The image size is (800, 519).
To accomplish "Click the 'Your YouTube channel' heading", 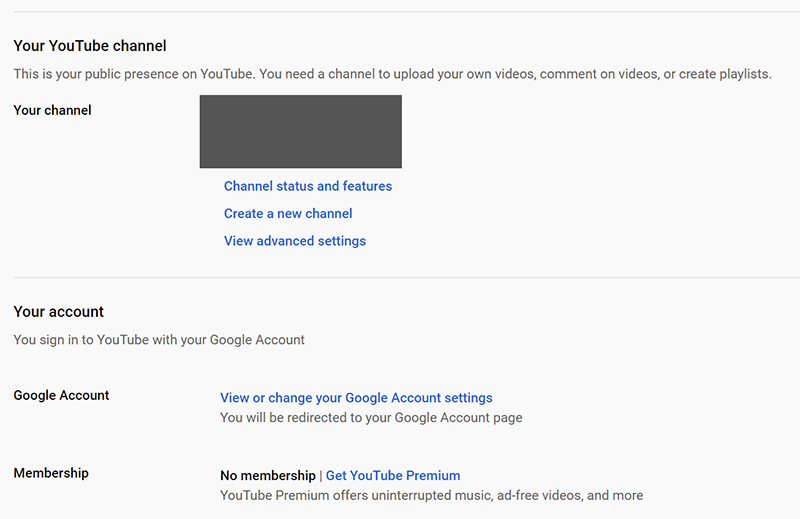I will coord(90,46).
